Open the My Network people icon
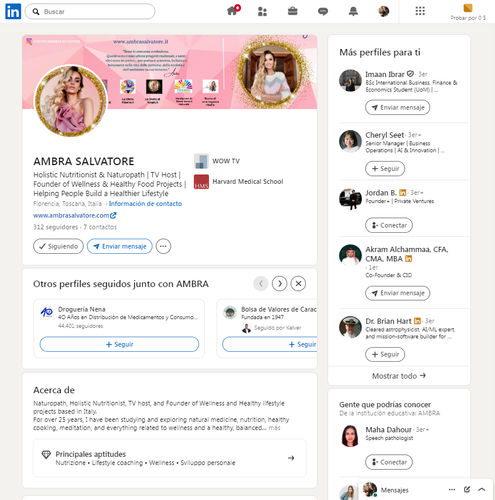495x500 pixels. click(262, 12)
